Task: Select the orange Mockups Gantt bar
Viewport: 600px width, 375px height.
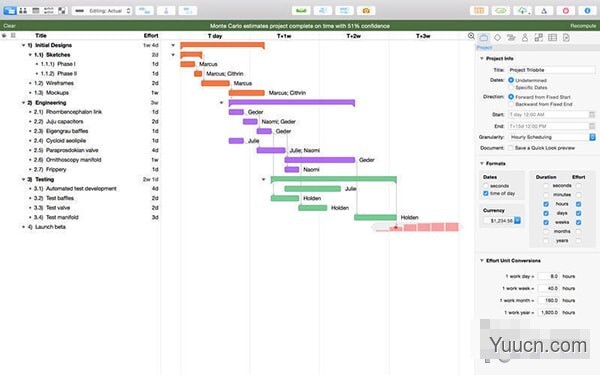Action: click(x=247, y=93)
